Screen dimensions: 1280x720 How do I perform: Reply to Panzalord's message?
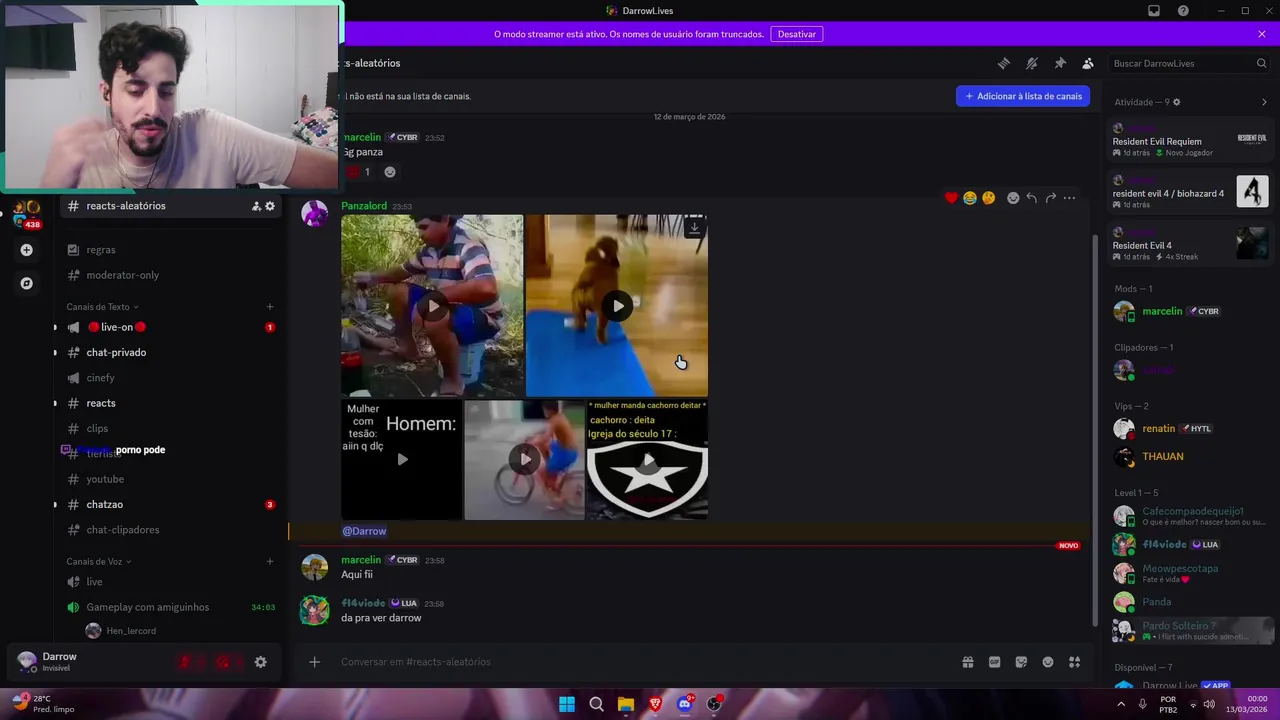pyautogui.click(x=1032, y=198)
